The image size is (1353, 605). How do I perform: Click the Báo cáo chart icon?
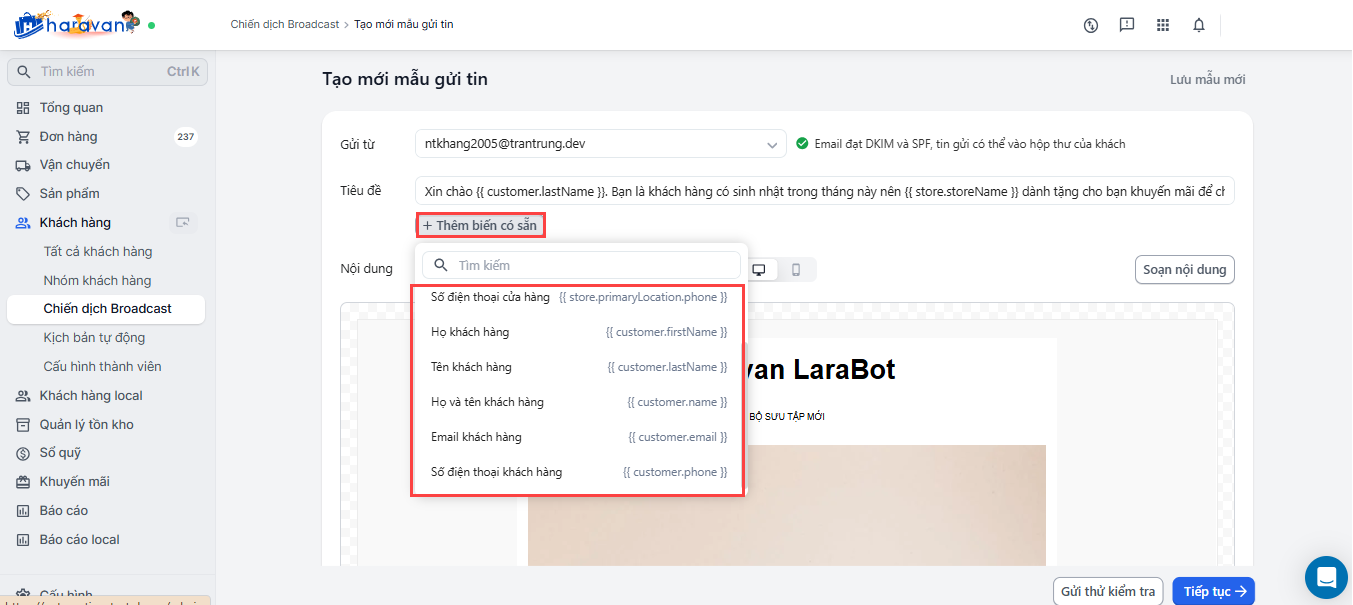23,511
